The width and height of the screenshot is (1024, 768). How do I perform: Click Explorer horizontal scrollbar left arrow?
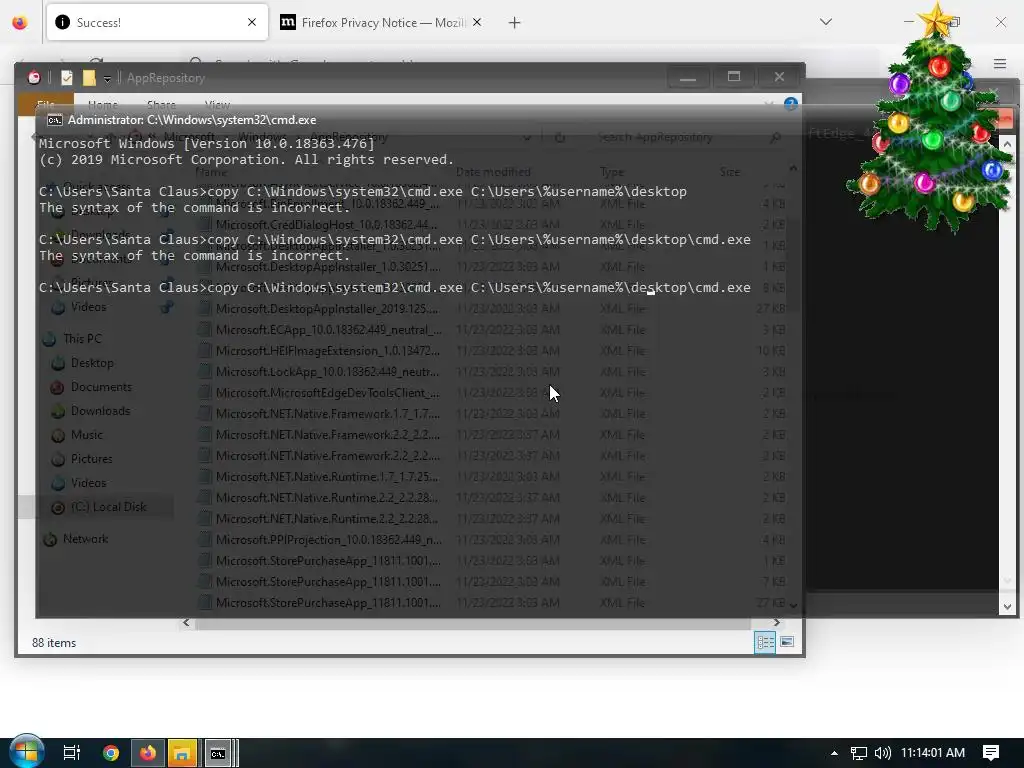click(x=186, y=622)
